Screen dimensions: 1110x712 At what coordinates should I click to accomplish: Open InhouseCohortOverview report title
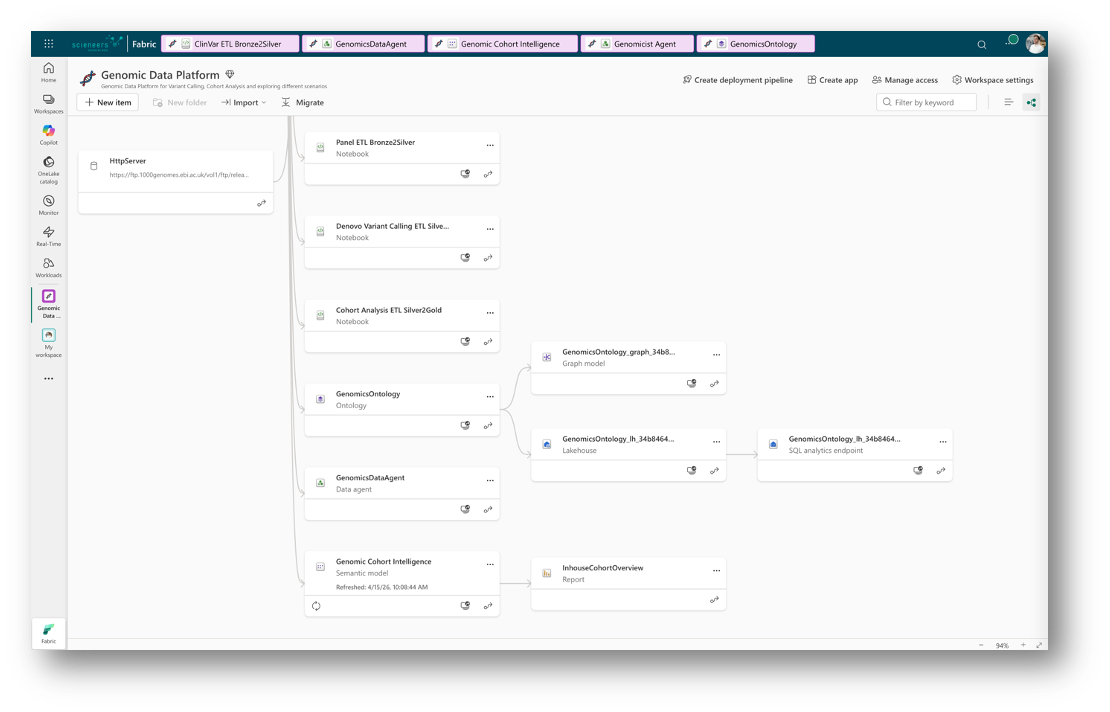(602, 568)
